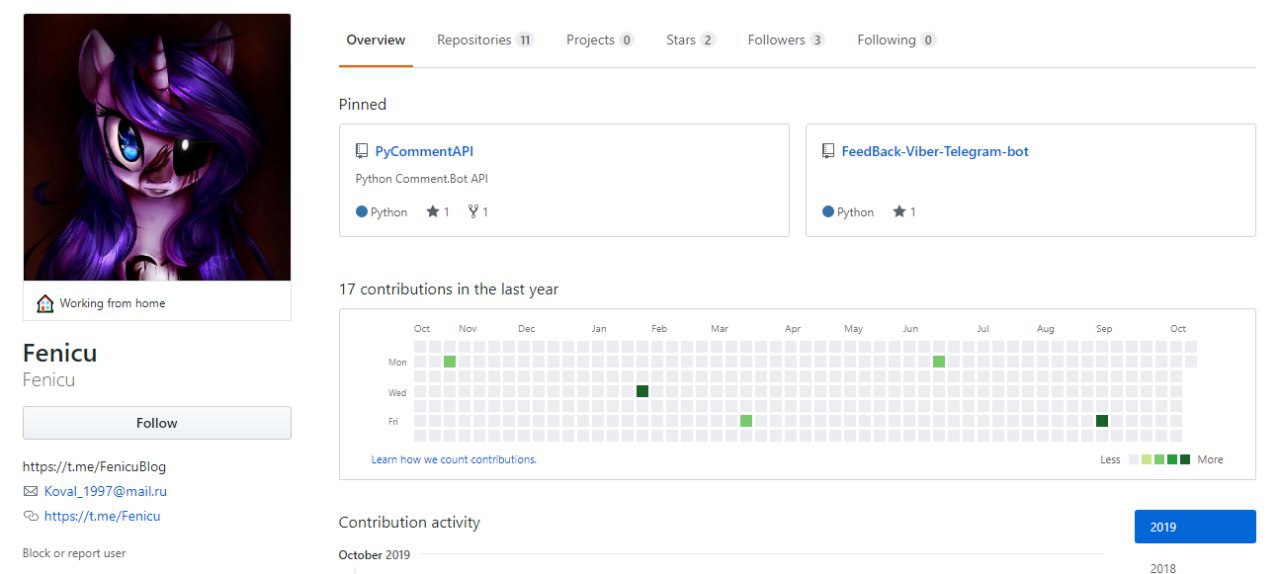The width and height of the screenshot is (1280, 574).
Task: Open the Overview tab
Action: 376,40
